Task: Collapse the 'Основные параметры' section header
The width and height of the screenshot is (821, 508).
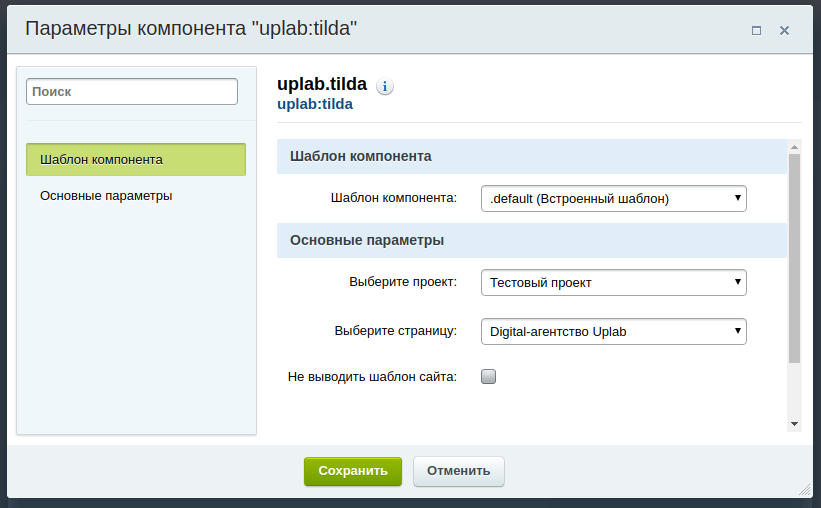Action: (x=531, y=240)
